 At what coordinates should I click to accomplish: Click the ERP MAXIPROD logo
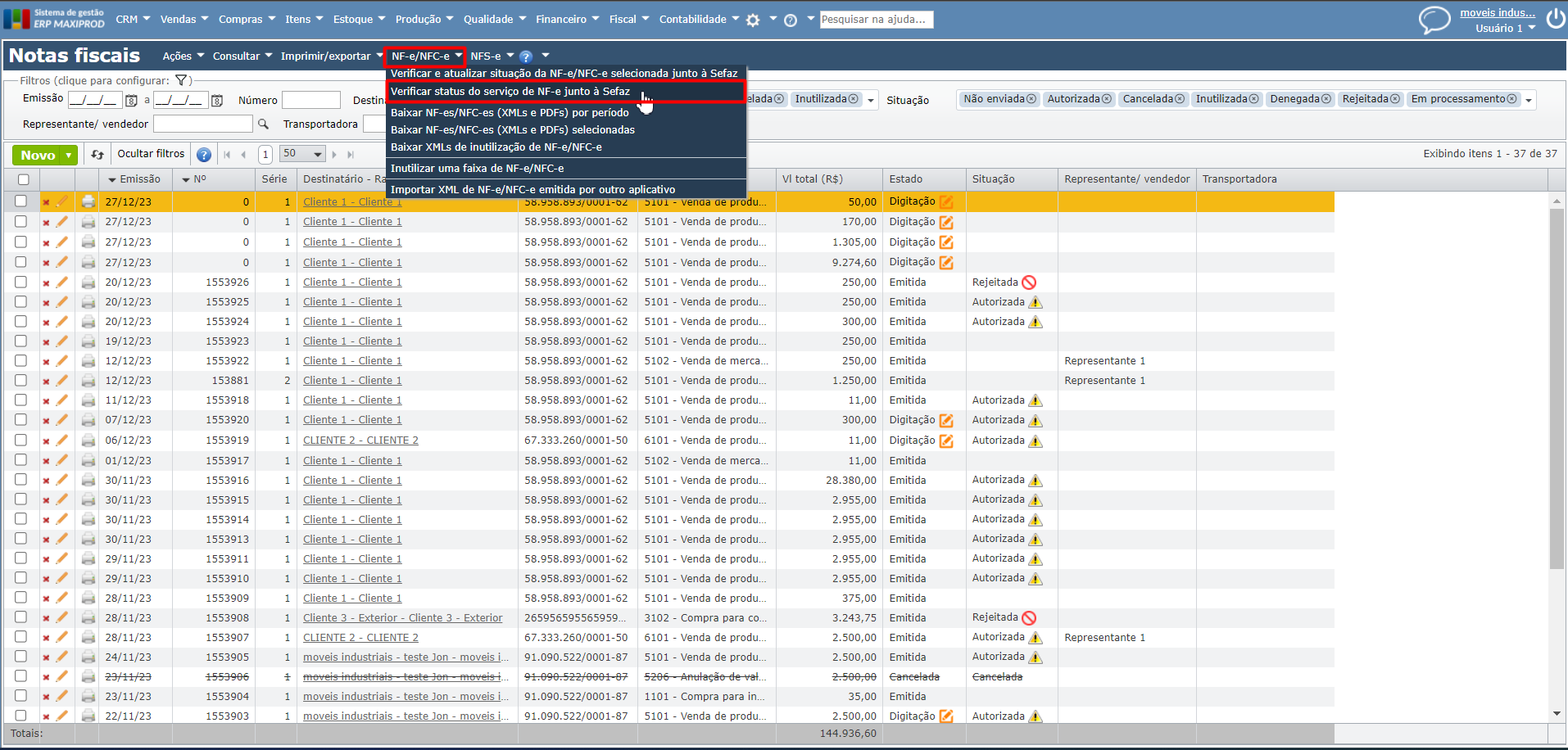54,19
